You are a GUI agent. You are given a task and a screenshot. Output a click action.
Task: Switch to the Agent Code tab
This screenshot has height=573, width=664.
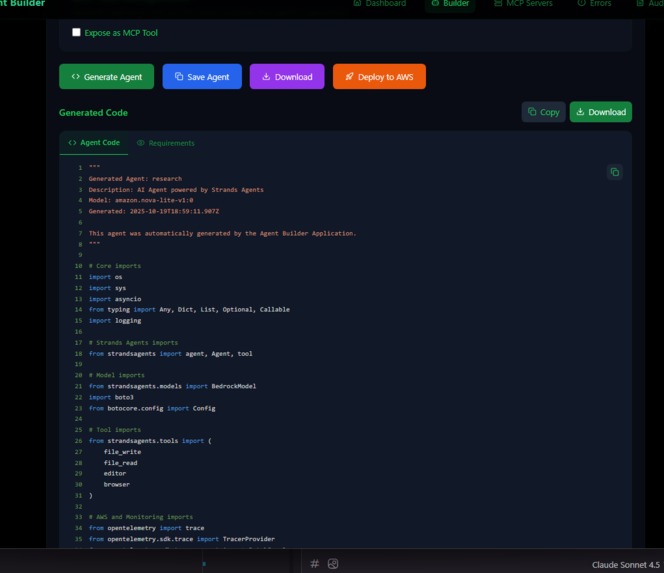coord(94,143)
